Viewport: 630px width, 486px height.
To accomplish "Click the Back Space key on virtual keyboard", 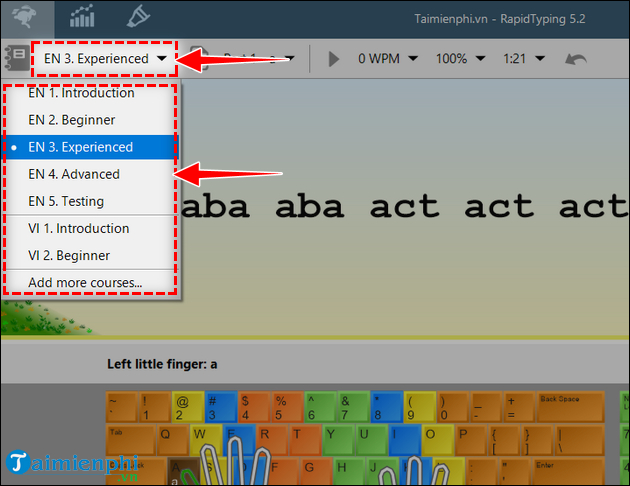I will click(571, 406).
